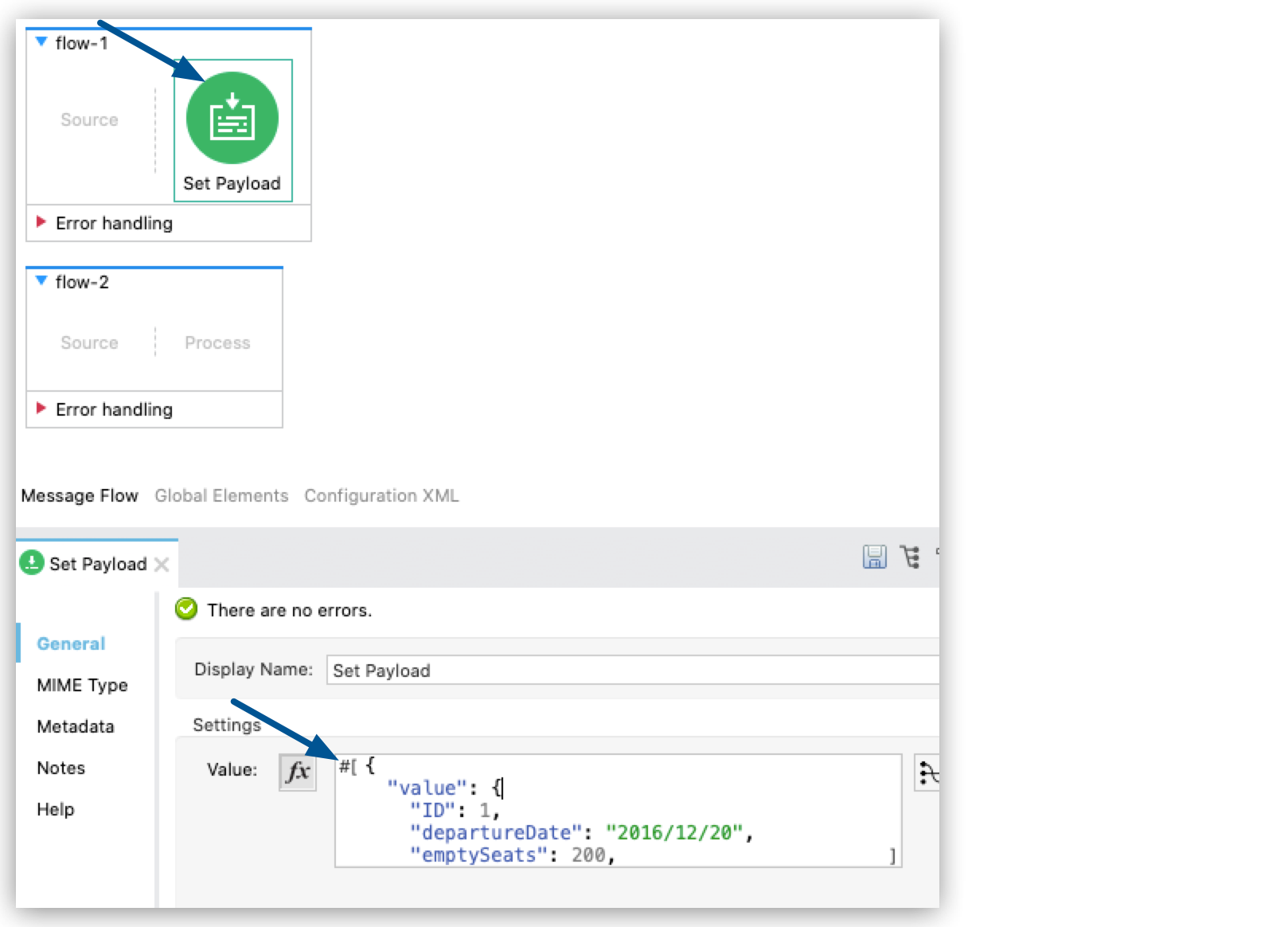This screenshot has width=1288, height=927.
Task: Switch to the Global Elements tab
Action: (x=221, y=495)
